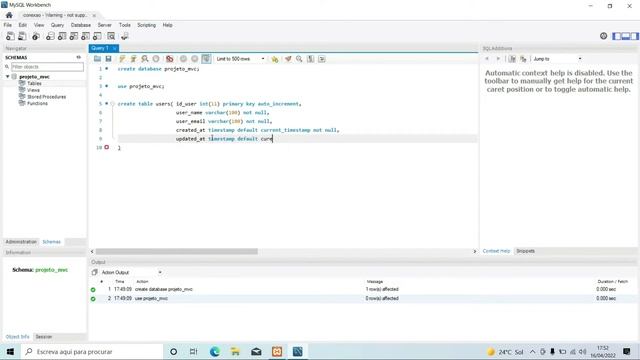Close the Query 1 tab
Screen dimensions: 640x360
point(115,48)
